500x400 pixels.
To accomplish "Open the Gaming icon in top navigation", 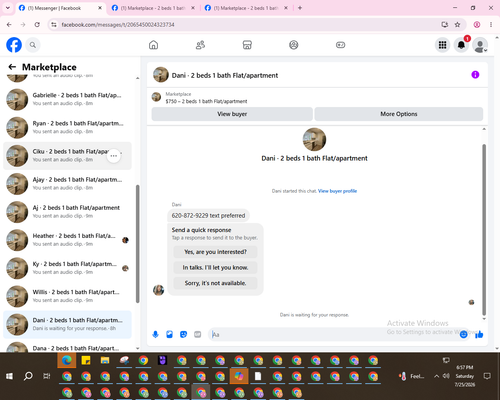I will 340,45.
